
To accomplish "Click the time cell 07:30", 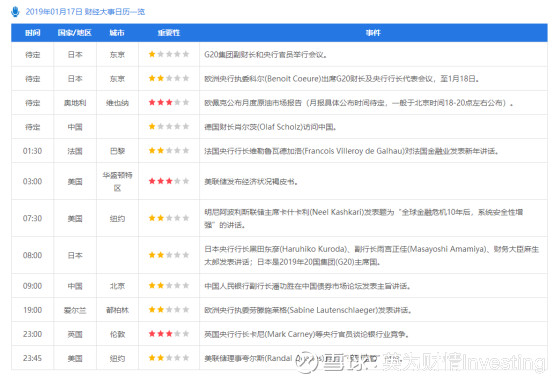I will click(x=33, y=218).
